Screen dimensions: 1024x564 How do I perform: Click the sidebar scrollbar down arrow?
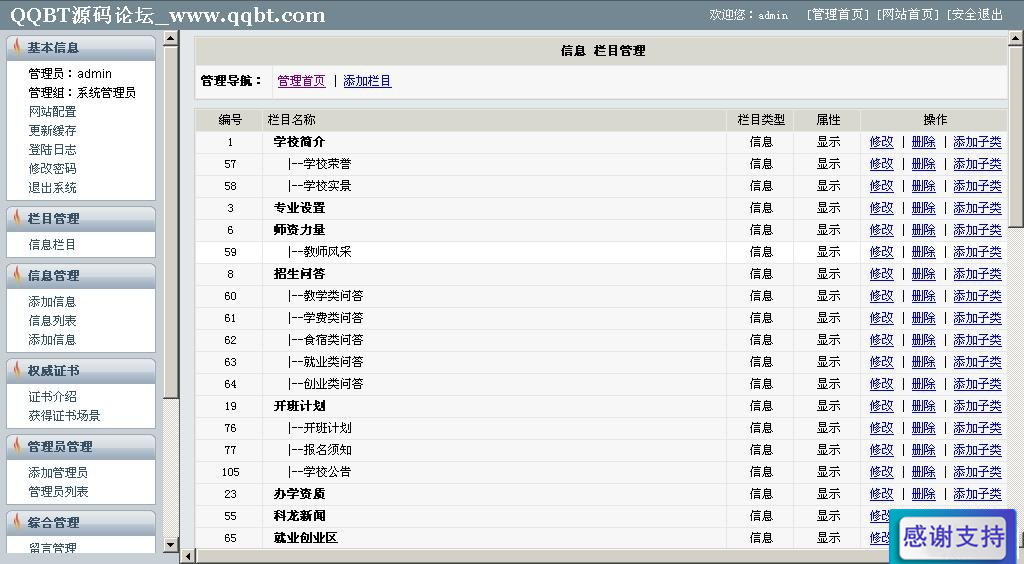click(170, 544)
